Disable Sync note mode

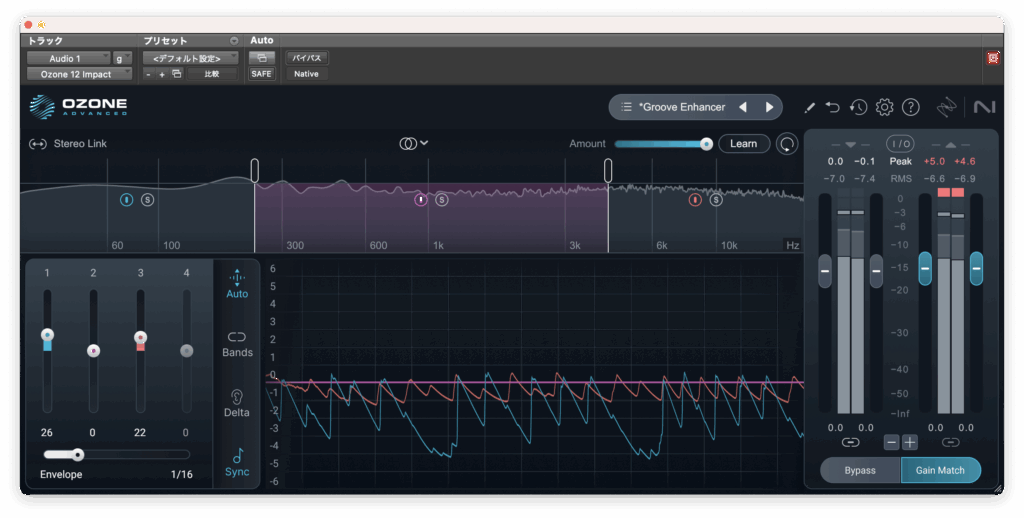[x=237, y=462]
